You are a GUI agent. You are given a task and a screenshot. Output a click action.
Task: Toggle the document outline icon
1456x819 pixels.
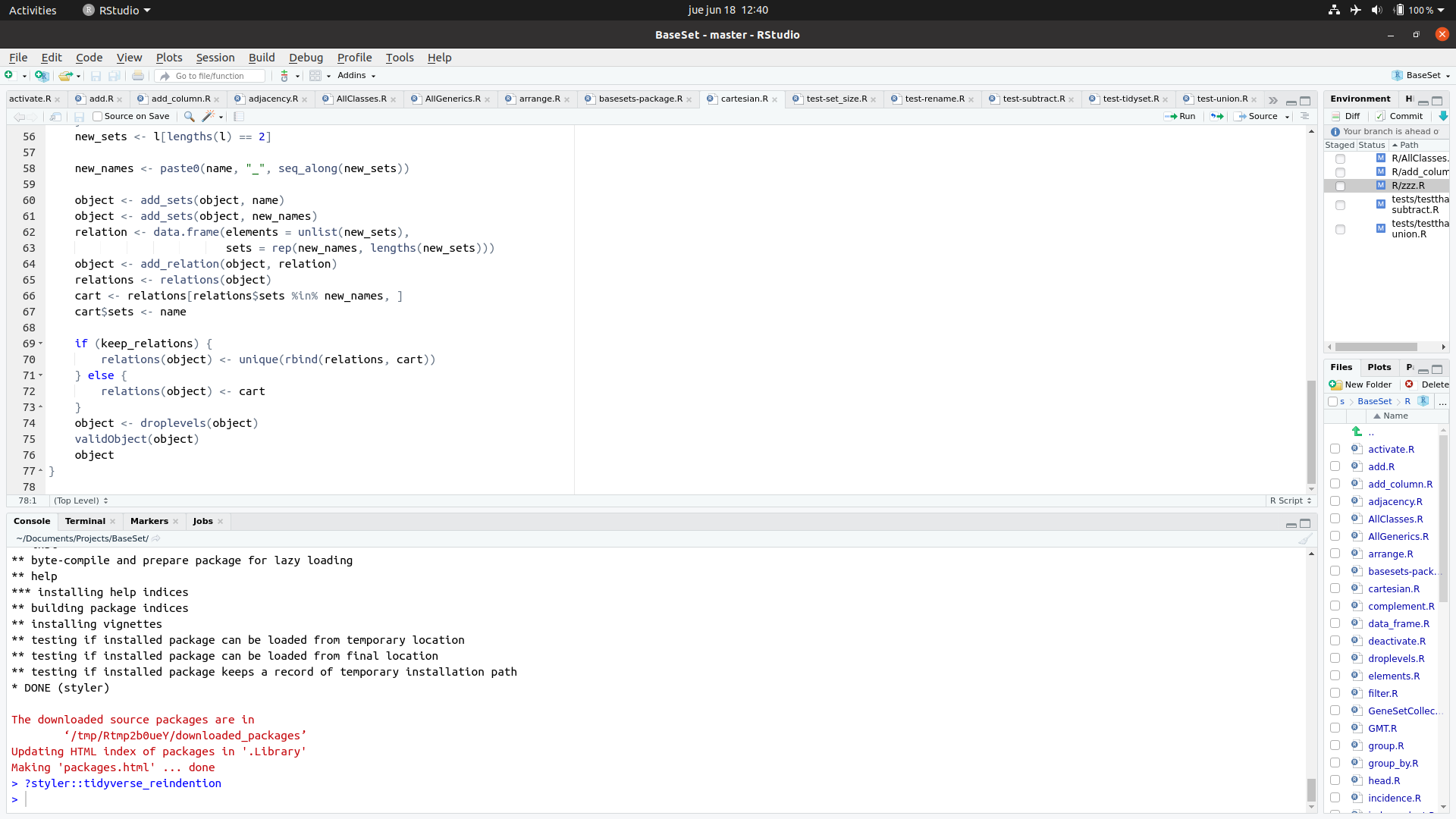[x=1304, y=116]
